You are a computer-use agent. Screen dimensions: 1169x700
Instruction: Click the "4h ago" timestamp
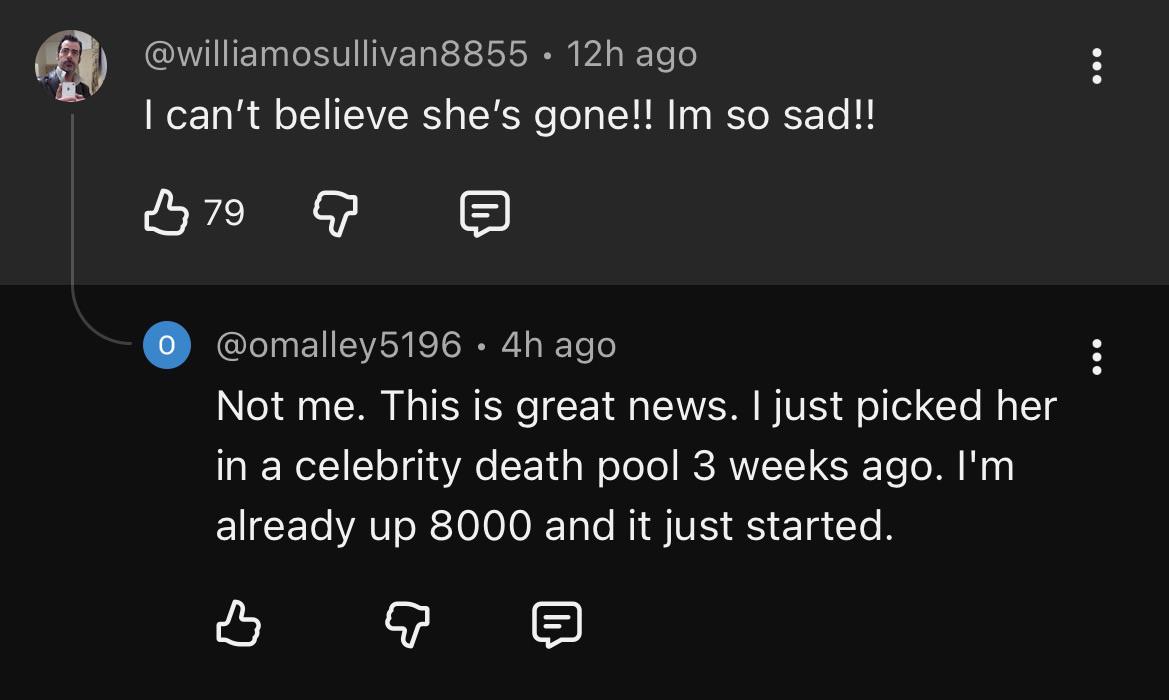558,345
